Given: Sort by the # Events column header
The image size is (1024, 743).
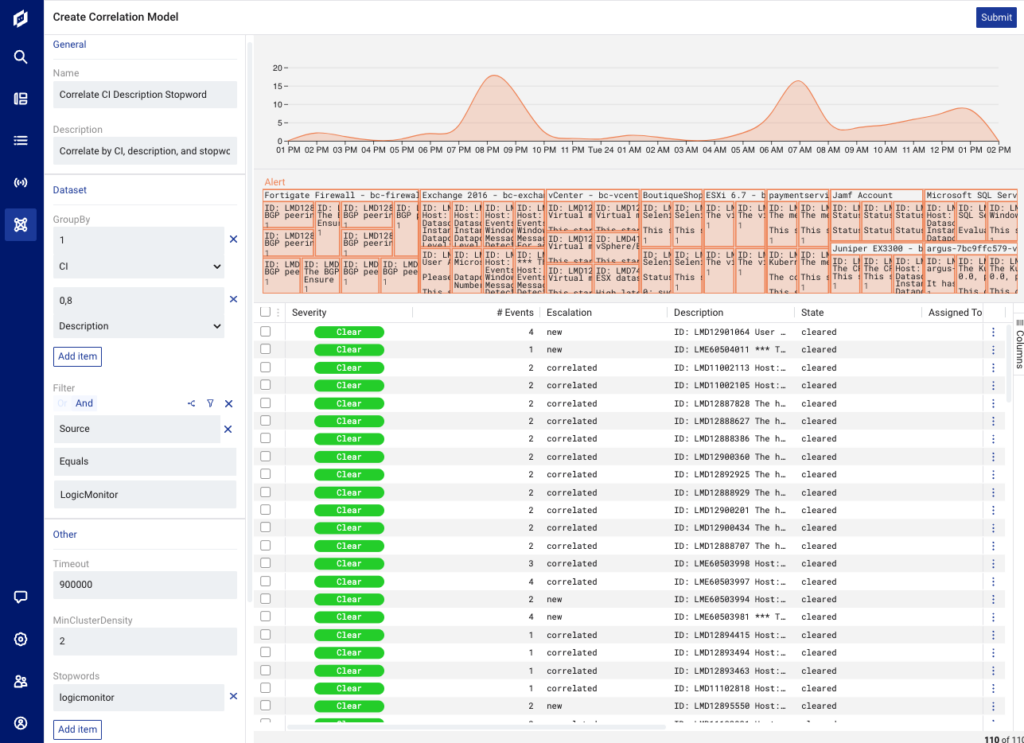Looking at the screenshot, I should 515,313.
